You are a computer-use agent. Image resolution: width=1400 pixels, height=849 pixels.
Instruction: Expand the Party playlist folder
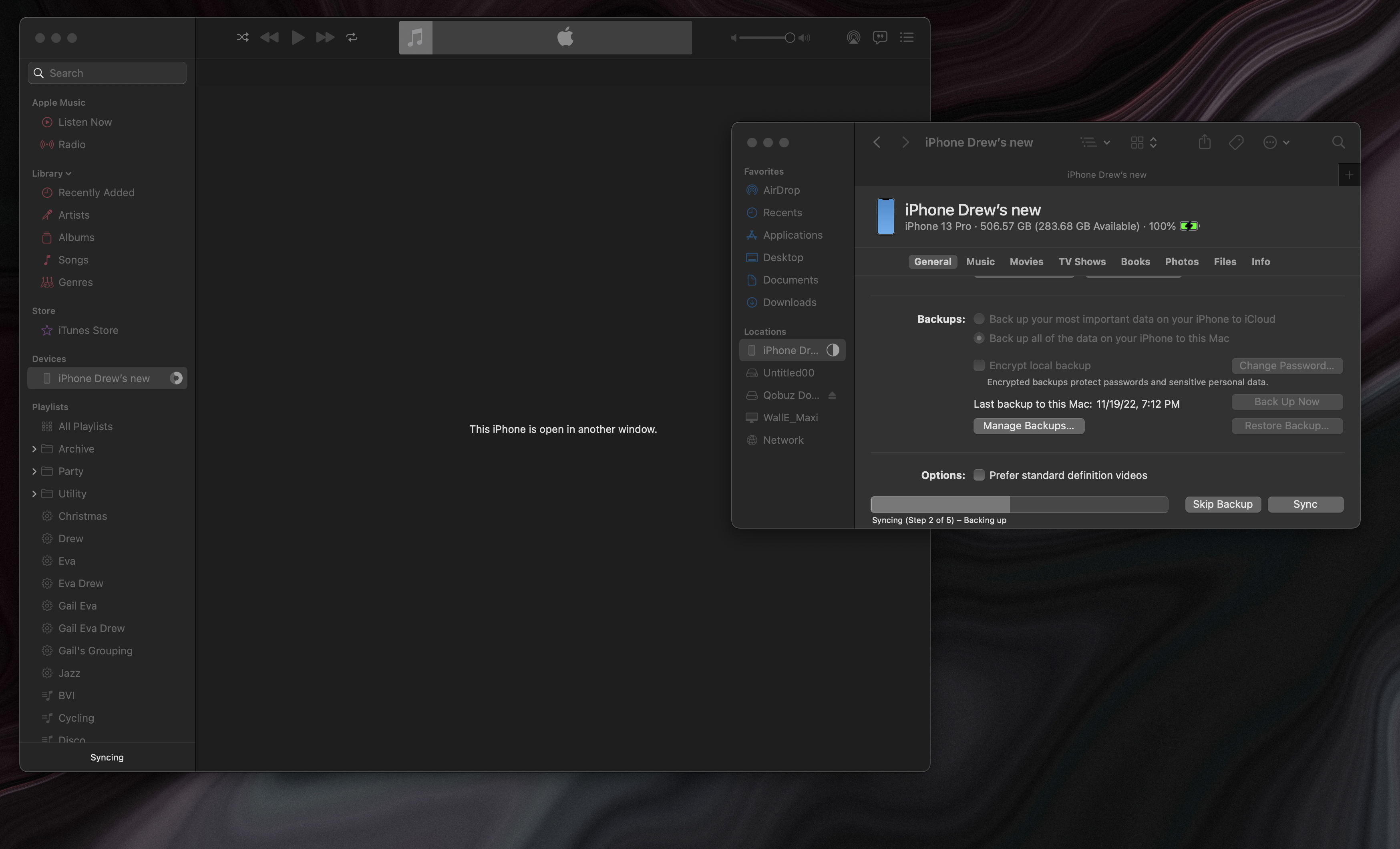click(34, 471)
